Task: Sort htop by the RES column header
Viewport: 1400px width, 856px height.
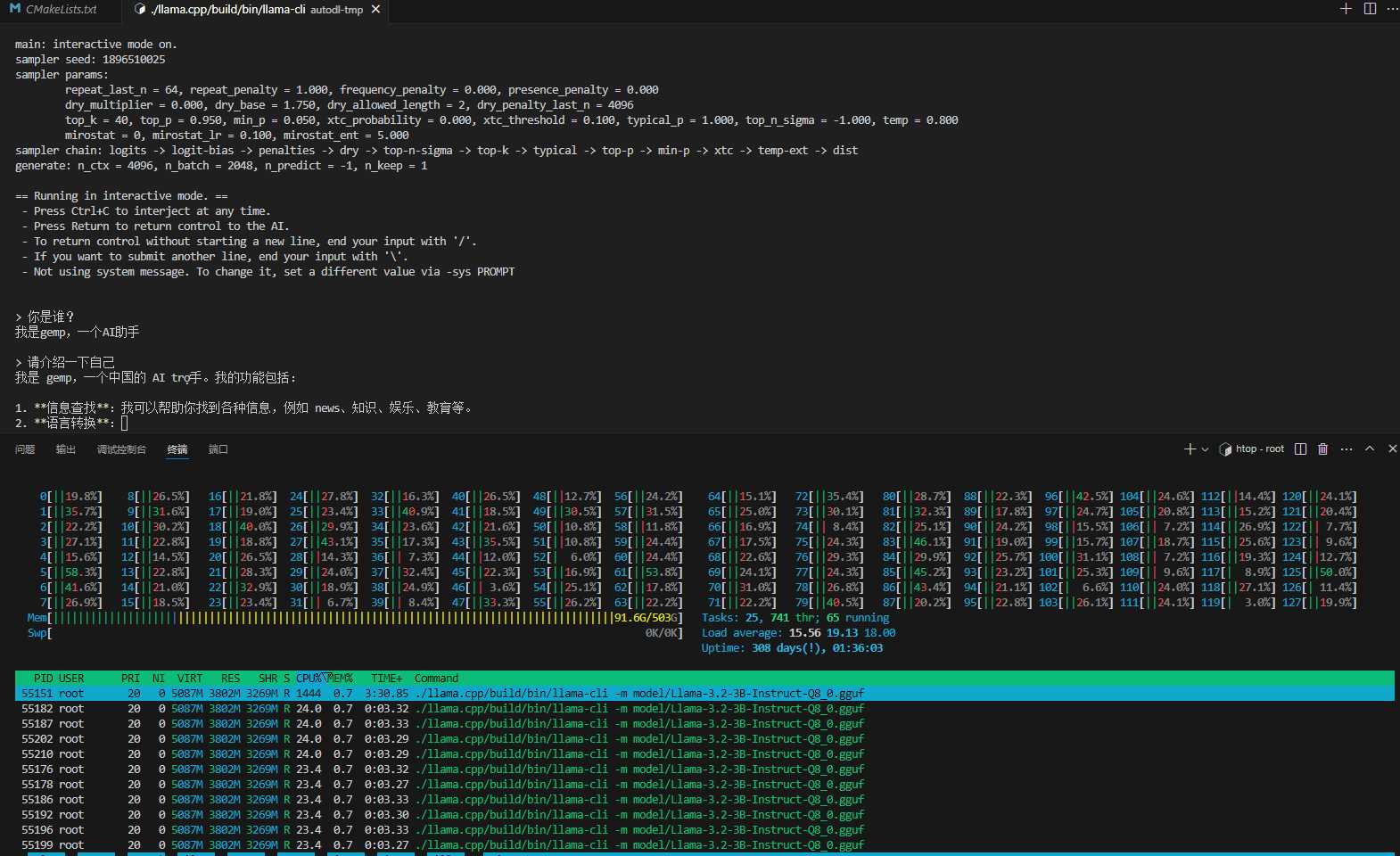Action: click(231, 679)
